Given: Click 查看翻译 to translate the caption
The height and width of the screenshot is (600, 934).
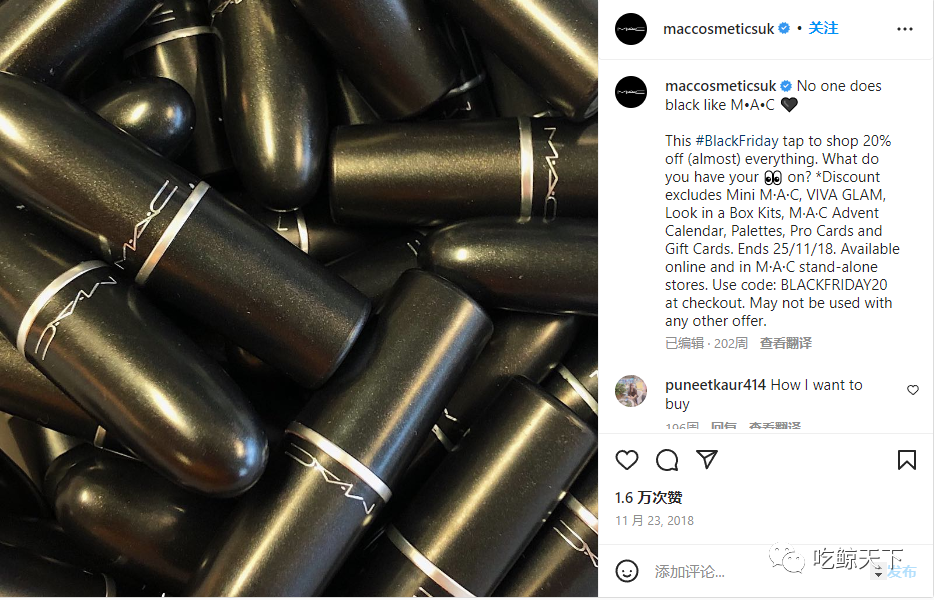Looking at the screenshot, I should coord(786,343).
